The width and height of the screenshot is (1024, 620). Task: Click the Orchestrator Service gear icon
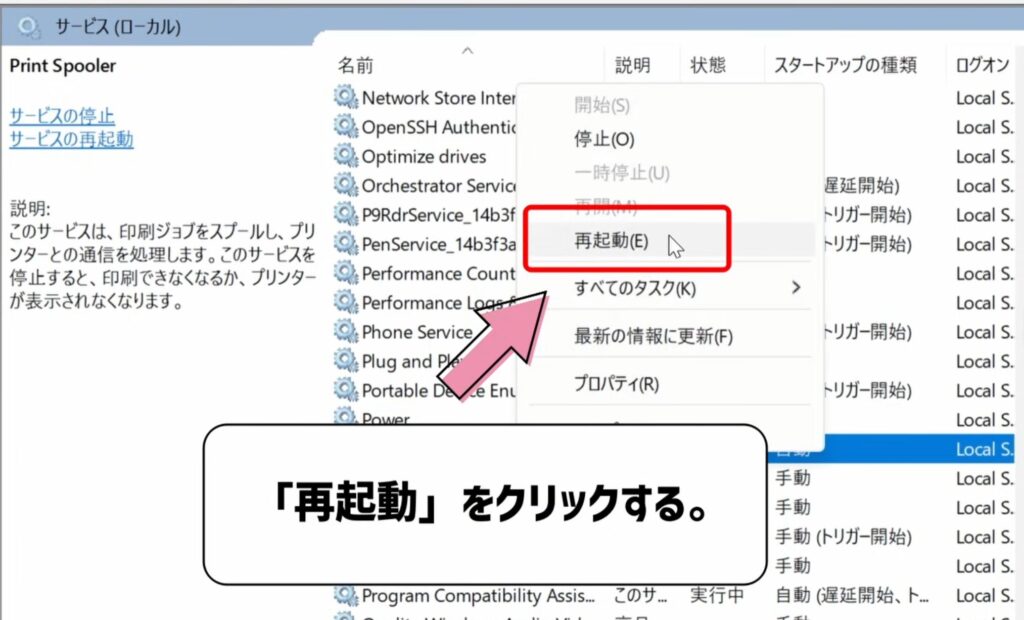(x=342, y=186)
